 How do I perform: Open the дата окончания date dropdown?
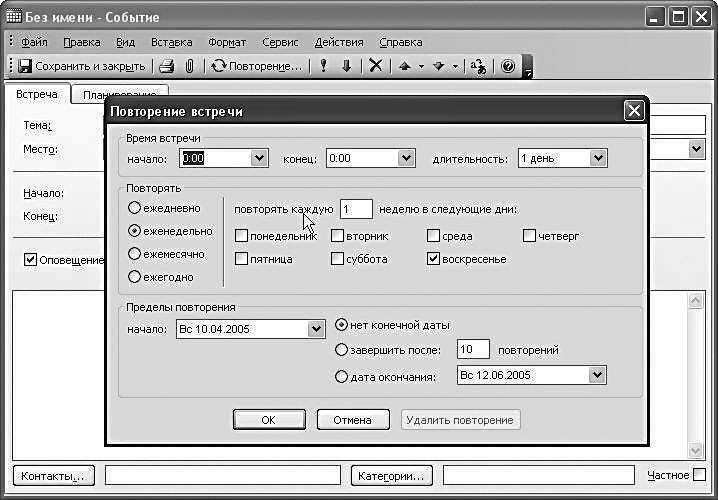[598, 376]
